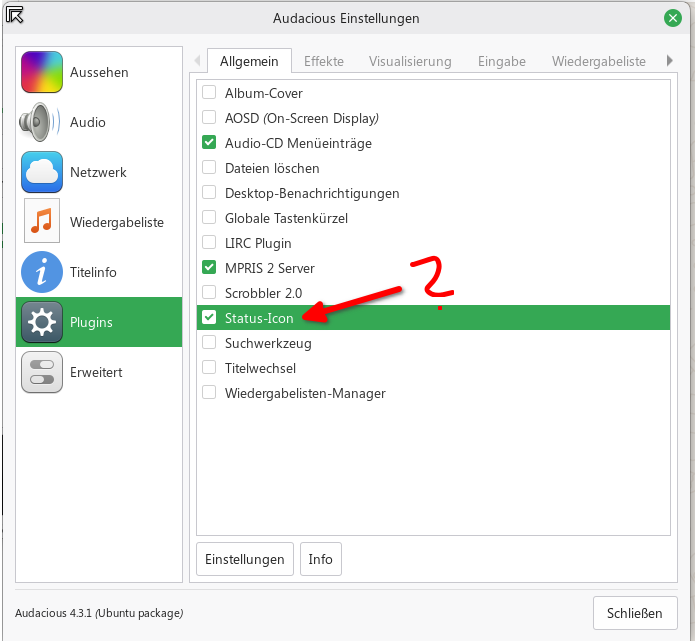Enable the Scrobbler 2.0 checkbox
This screenshot has height=641, width=695.
point(210,293)
